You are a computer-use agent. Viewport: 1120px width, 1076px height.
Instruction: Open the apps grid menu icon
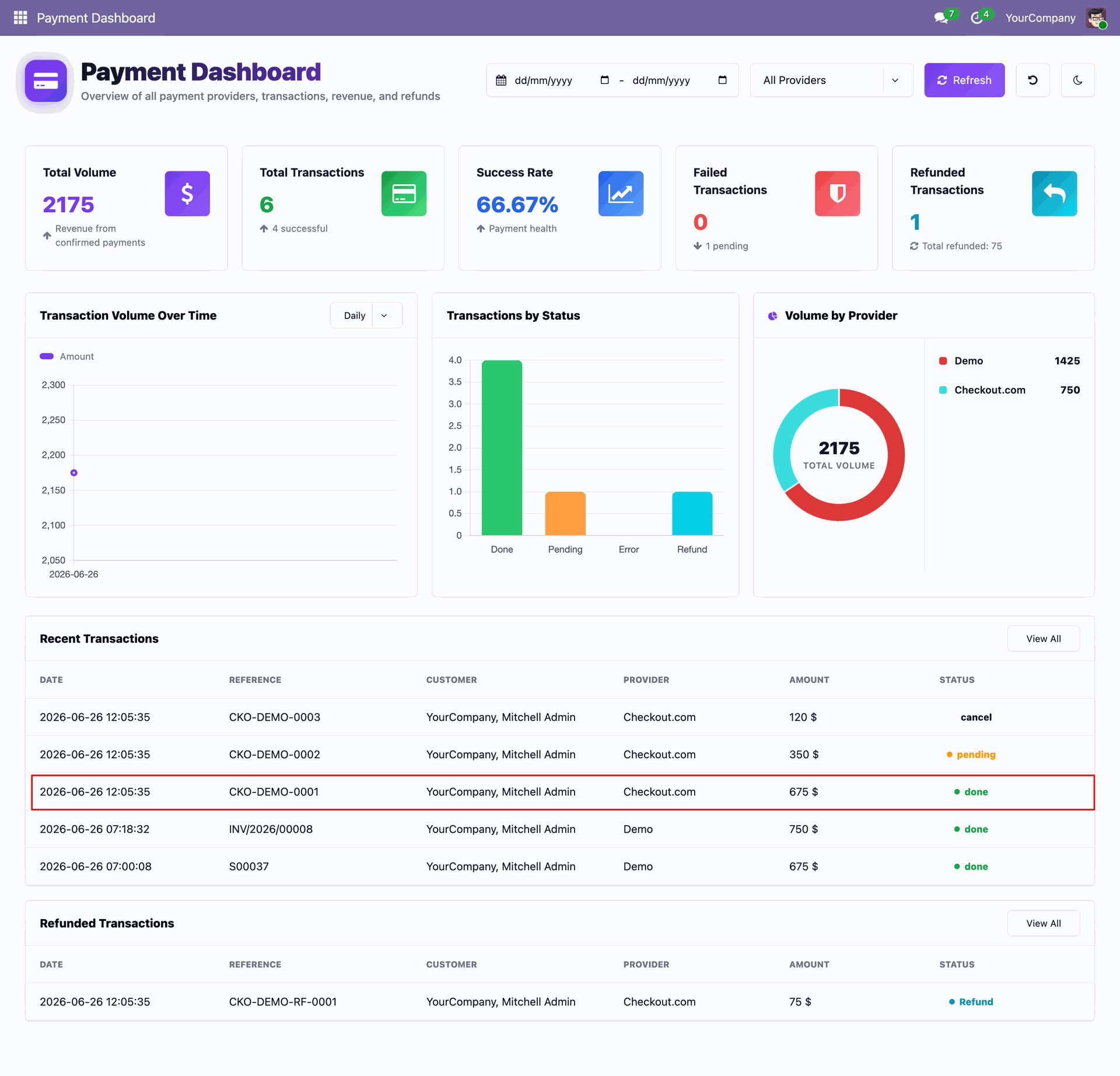(x=20, y=17)
